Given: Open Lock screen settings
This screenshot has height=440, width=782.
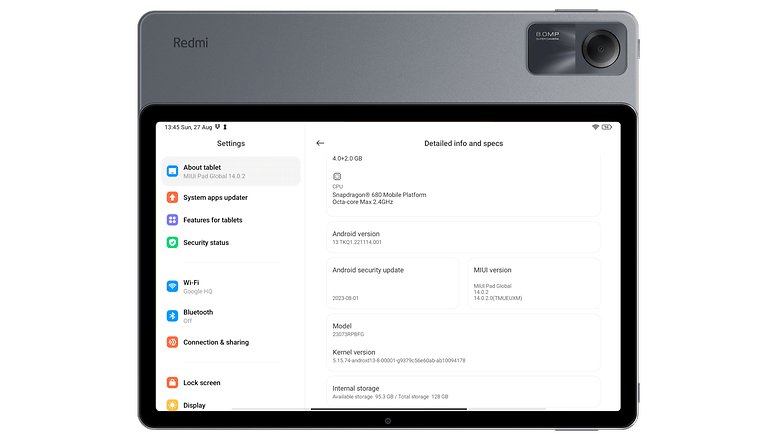Looking at the screenshot, I should tap(231, 383).
